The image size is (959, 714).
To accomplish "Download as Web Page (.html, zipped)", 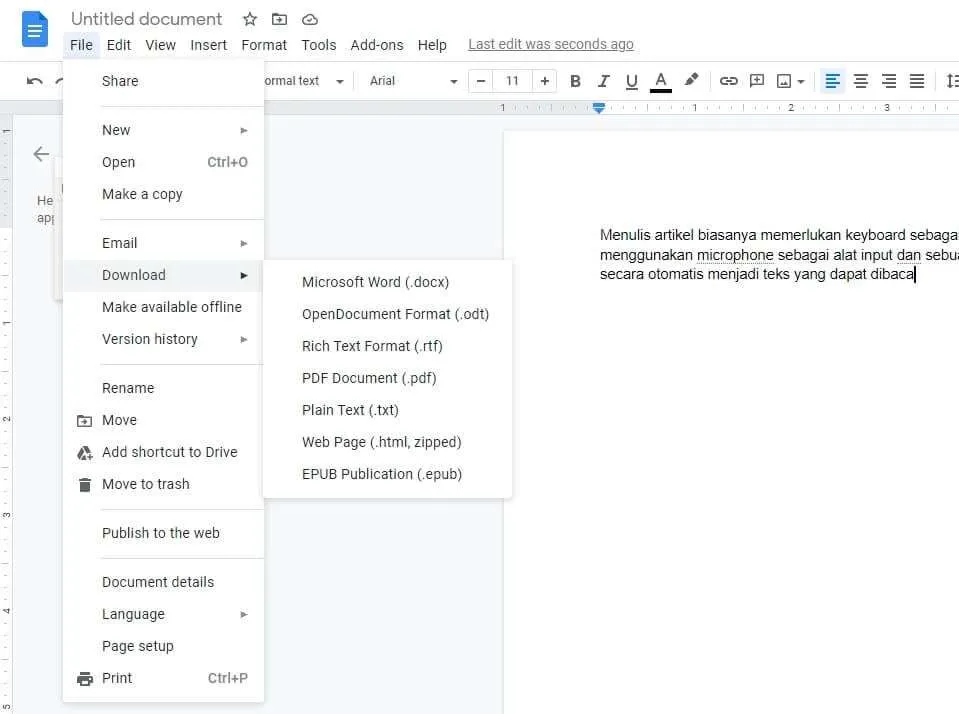I will point(388,442).
